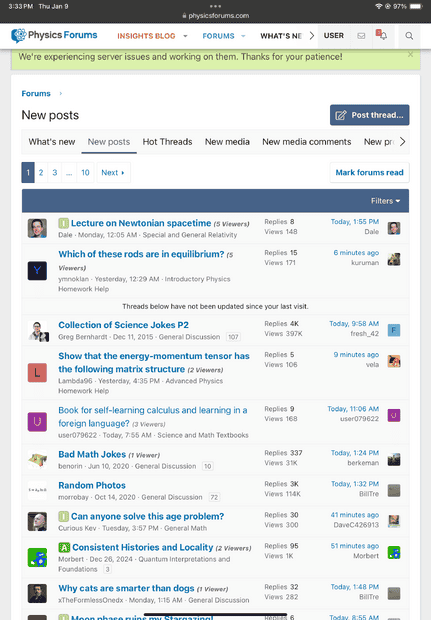Image resolution: width=431 pixels, height=620 pixels.
Task: Click the Post thread button
Action: 370,115
